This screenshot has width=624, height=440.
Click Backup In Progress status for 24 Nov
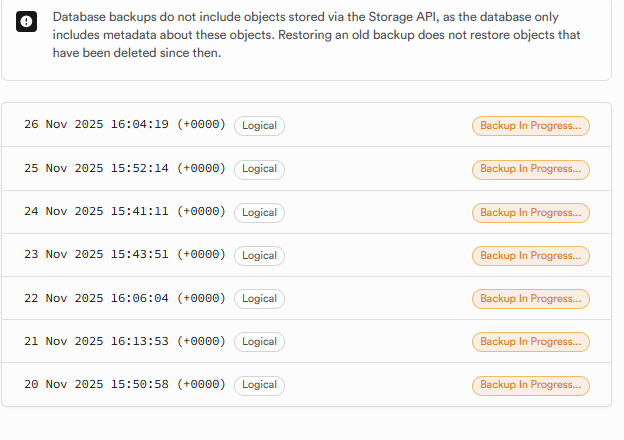click(x=530, y=212)
